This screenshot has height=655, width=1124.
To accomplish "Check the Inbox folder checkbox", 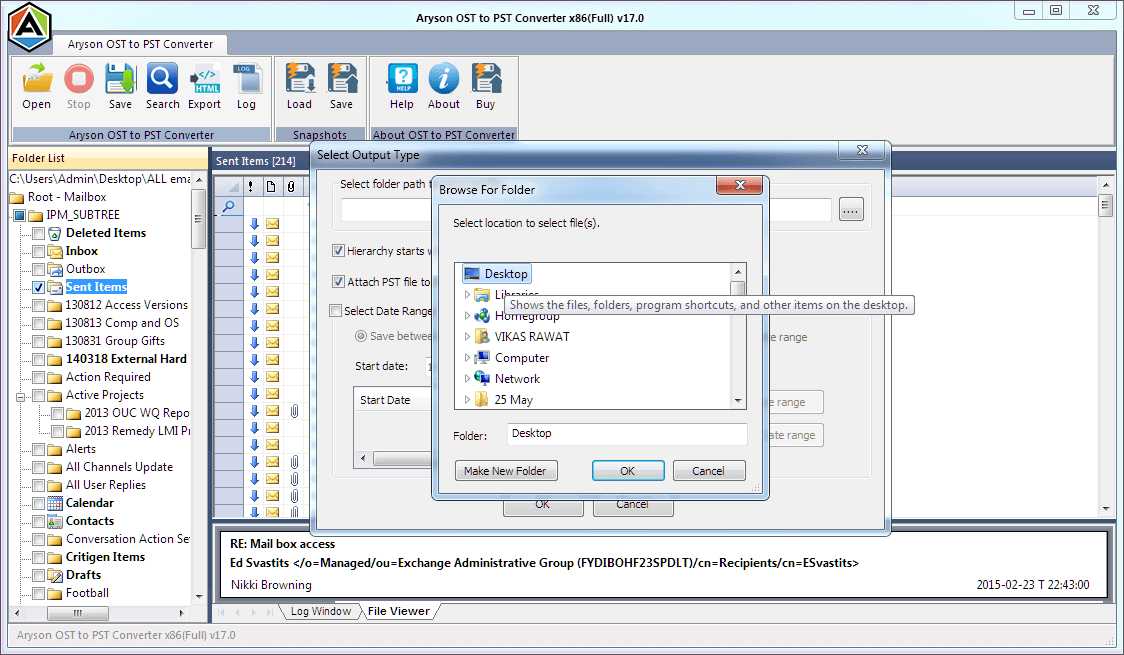I will (39, 251).
